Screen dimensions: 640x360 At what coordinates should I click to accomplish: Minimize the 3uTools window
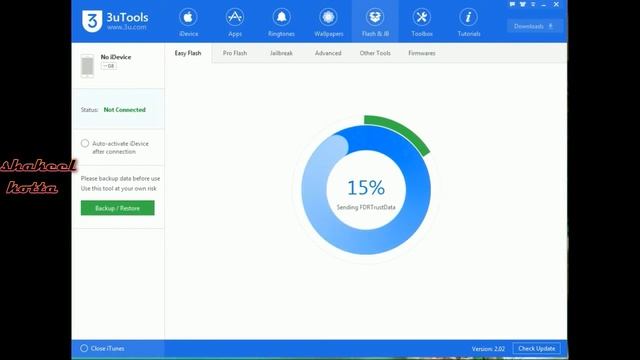544,4
